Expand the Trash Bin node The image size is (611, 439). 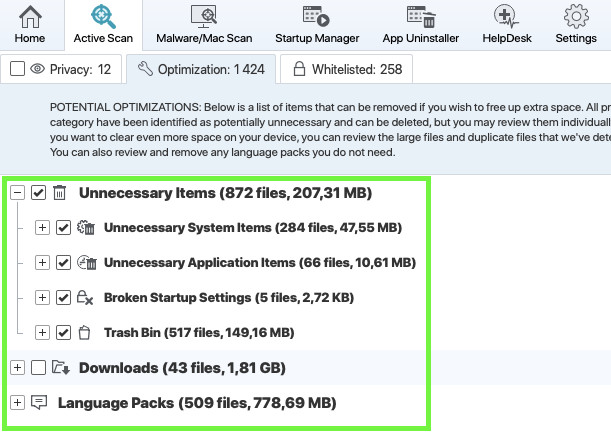[x=42, y=333]
